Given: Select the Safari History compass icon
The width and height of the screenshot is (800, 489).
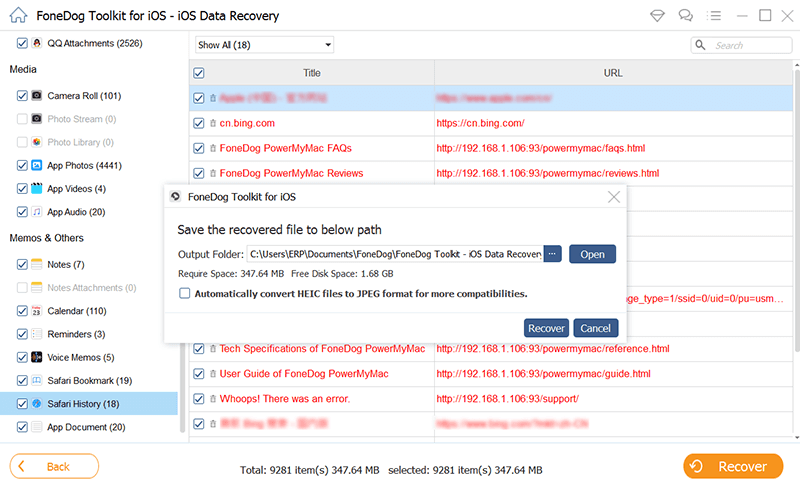Looking at the screenshot, I should [37, 404].
